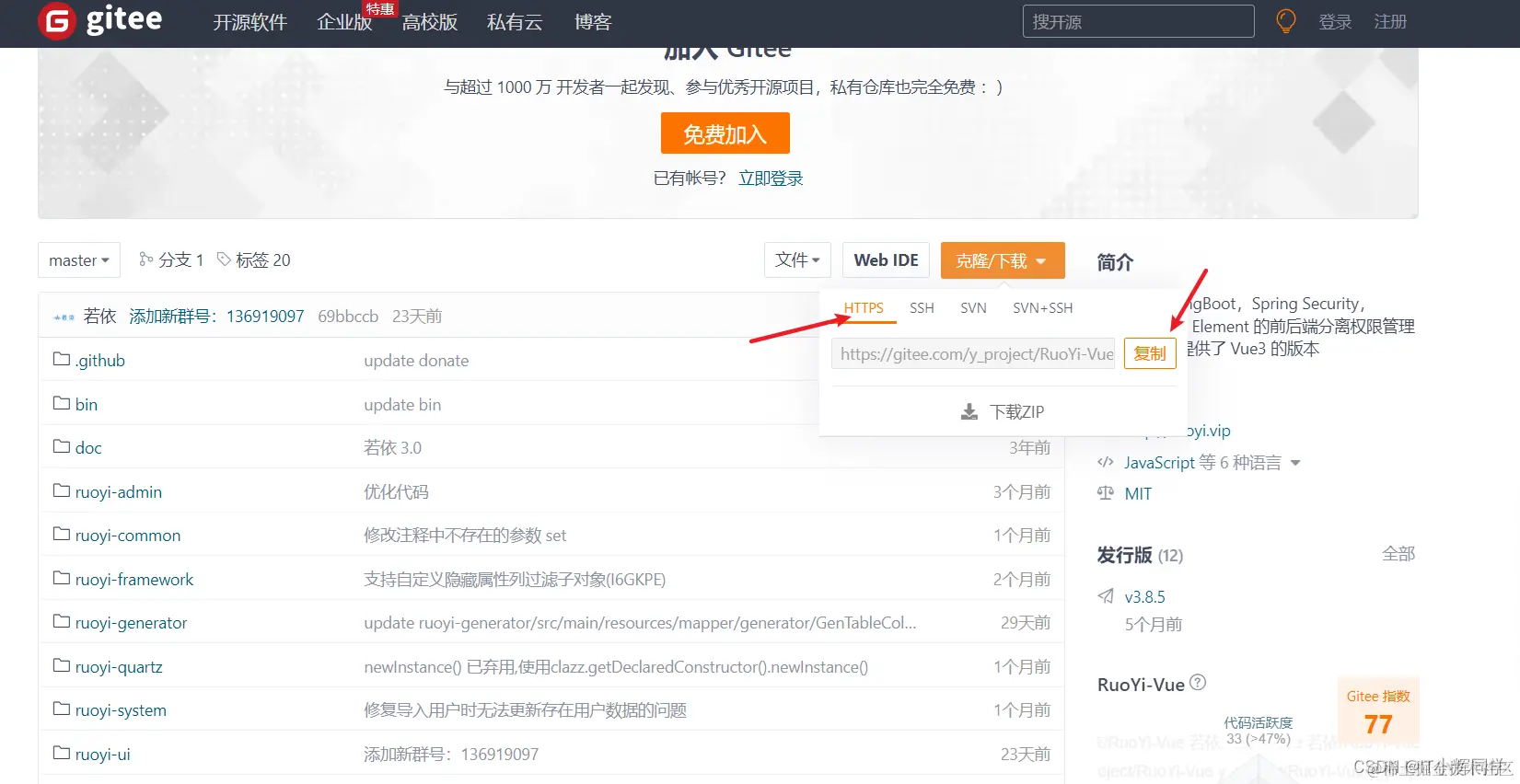Open the Web IDE button
1520x784 pixels.
(x=886, y=260)
